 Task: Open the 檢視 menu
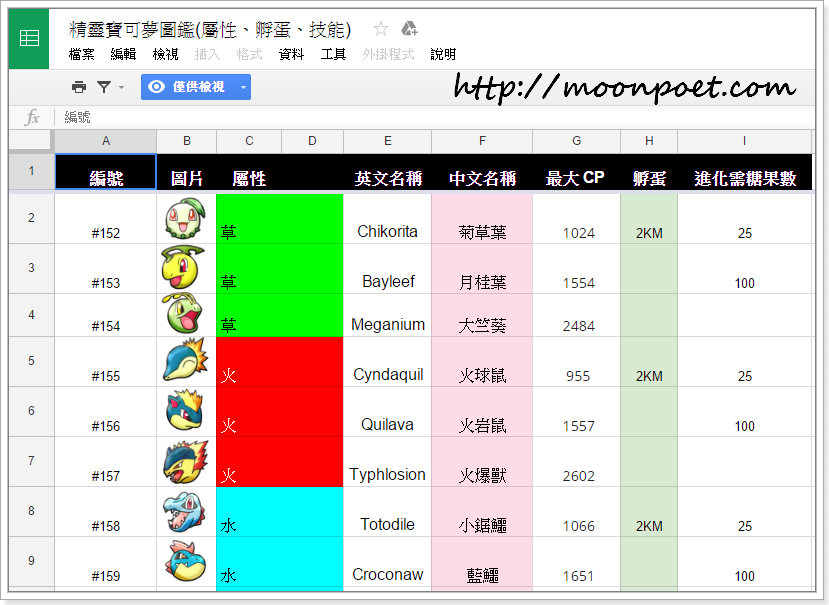165,54
